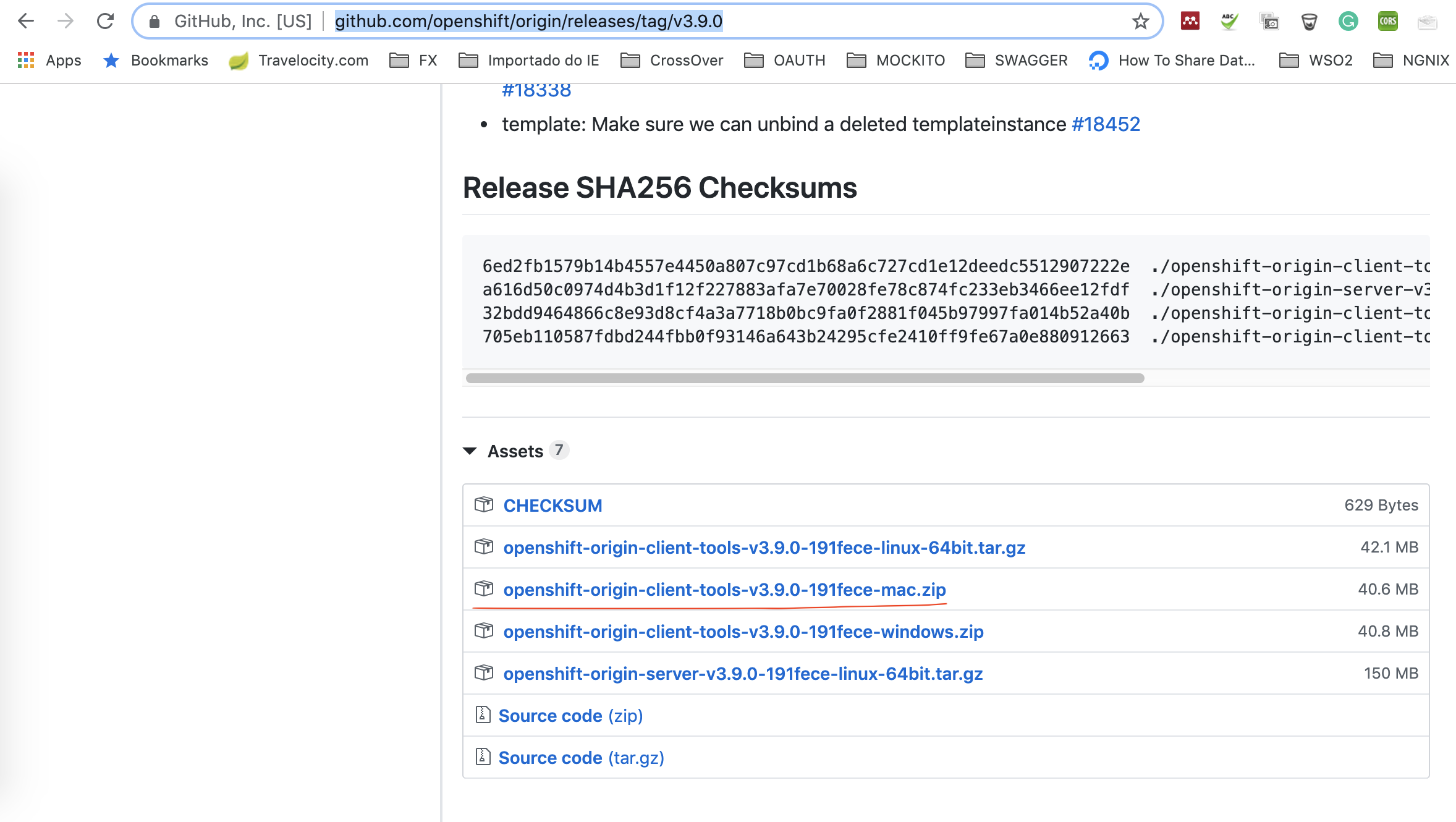Bookmark this page with star icon

1140,21
